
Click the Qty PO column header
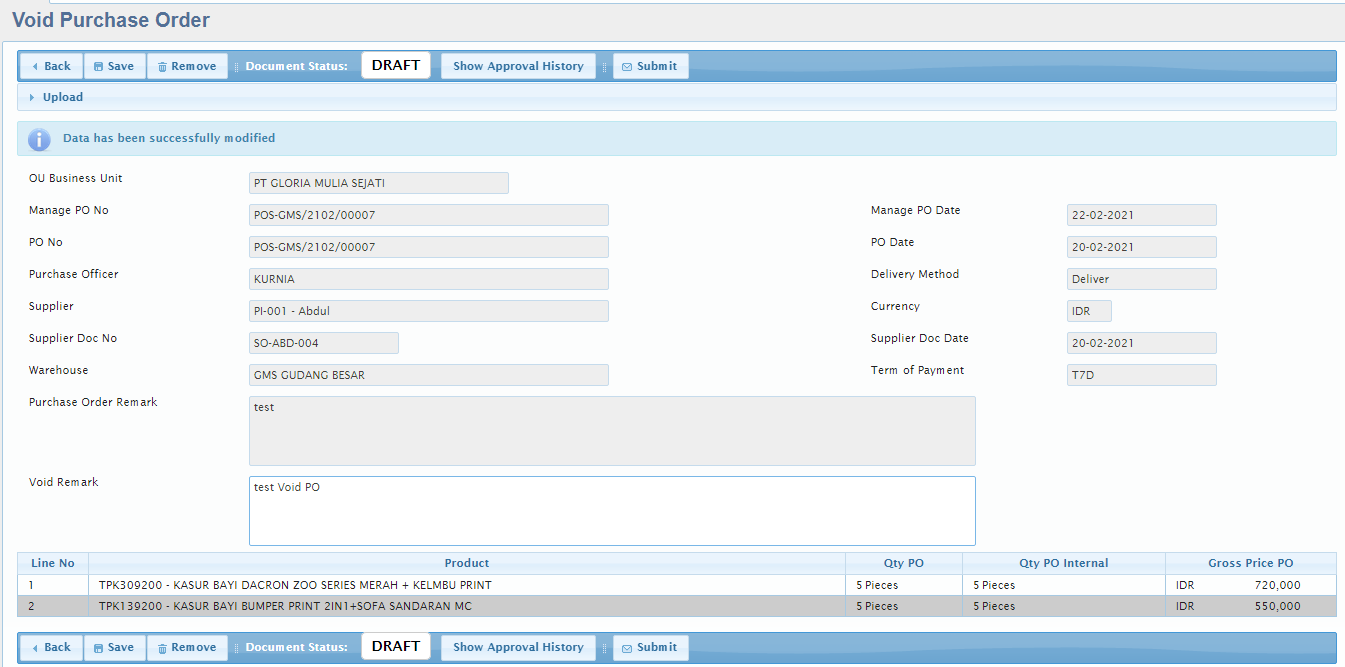904,563
